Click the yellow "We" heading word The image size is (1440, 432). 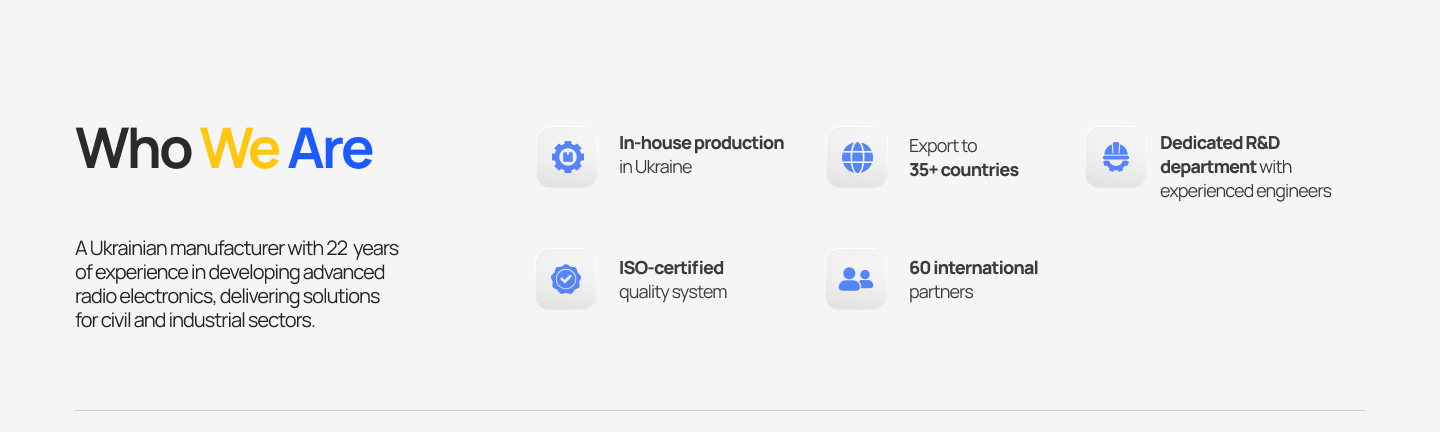pyautogui.click(x=240, y=149)
